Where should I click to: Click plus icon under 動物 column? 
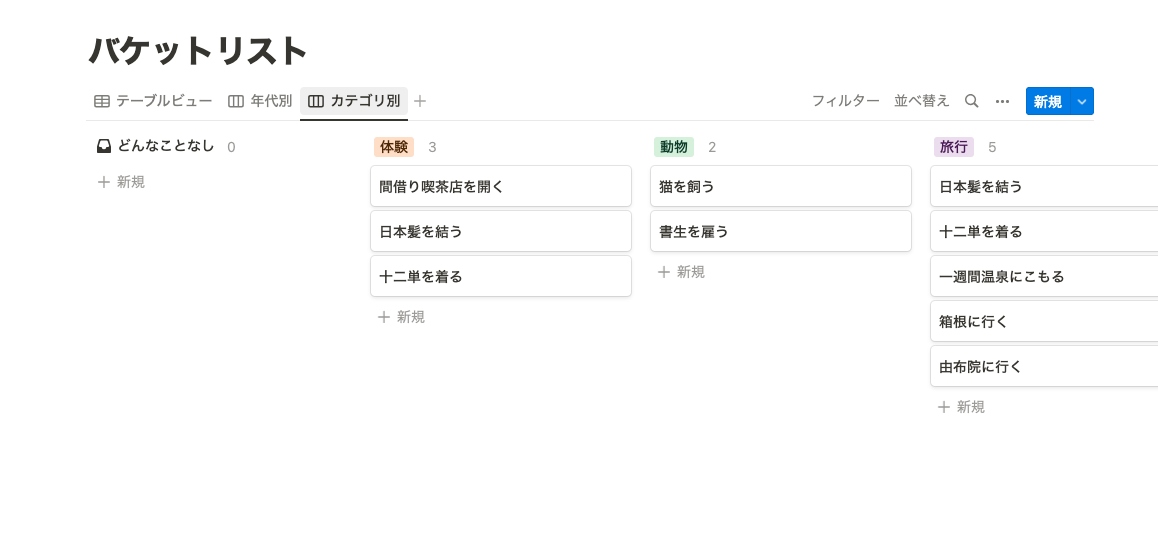pyautogui.click(x=663, y=272)
